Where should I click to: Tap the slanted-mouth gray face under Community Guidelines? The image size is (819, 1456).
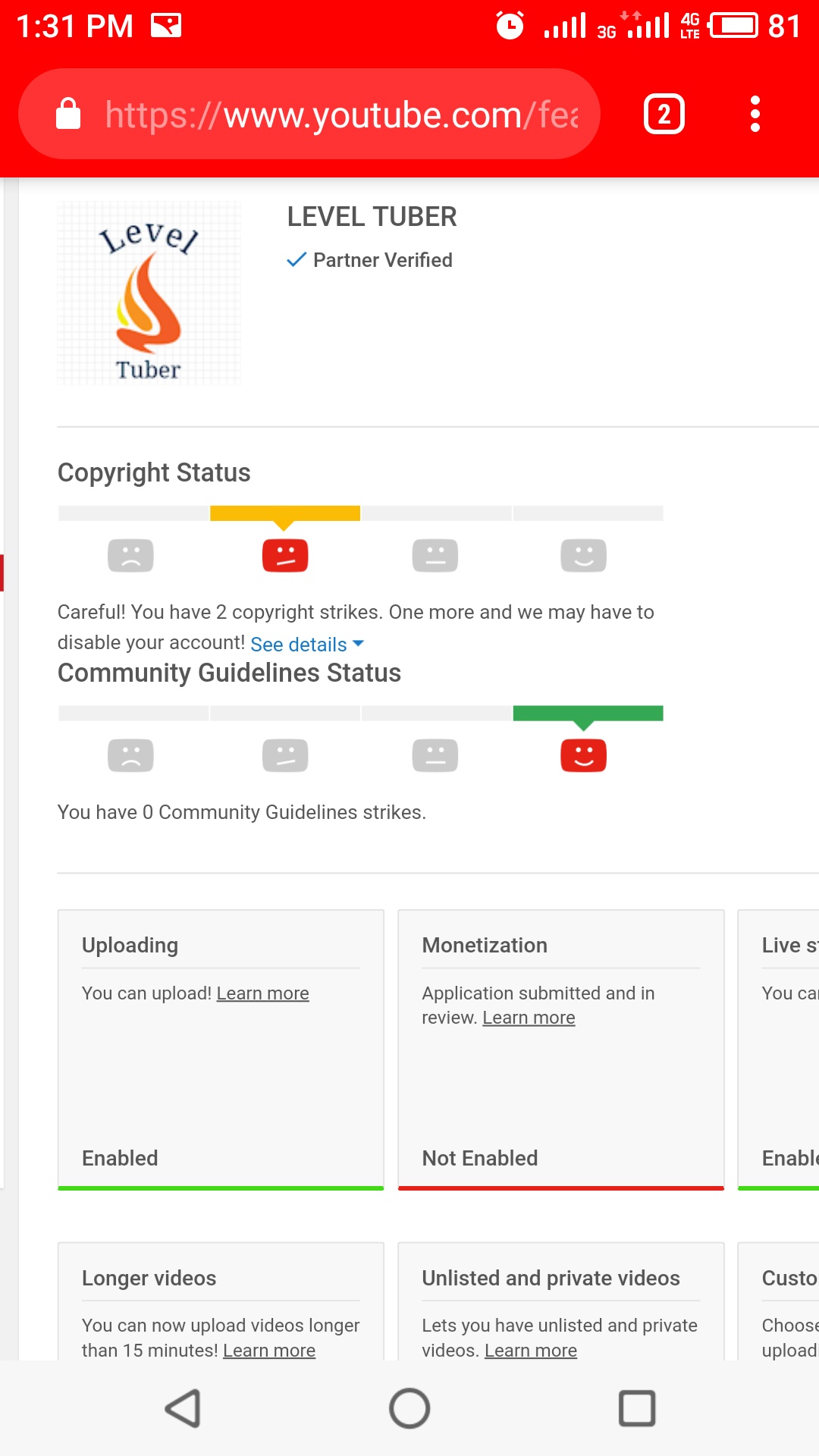285,756
